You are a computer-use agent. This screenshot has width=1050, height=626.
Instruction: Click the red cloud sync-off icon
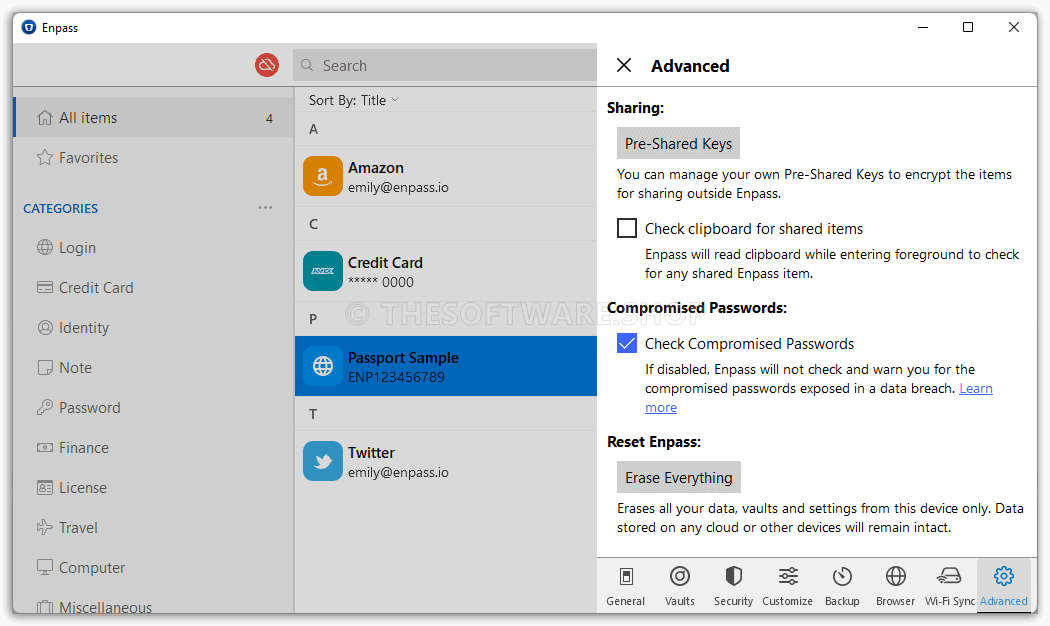coord(267,65)
